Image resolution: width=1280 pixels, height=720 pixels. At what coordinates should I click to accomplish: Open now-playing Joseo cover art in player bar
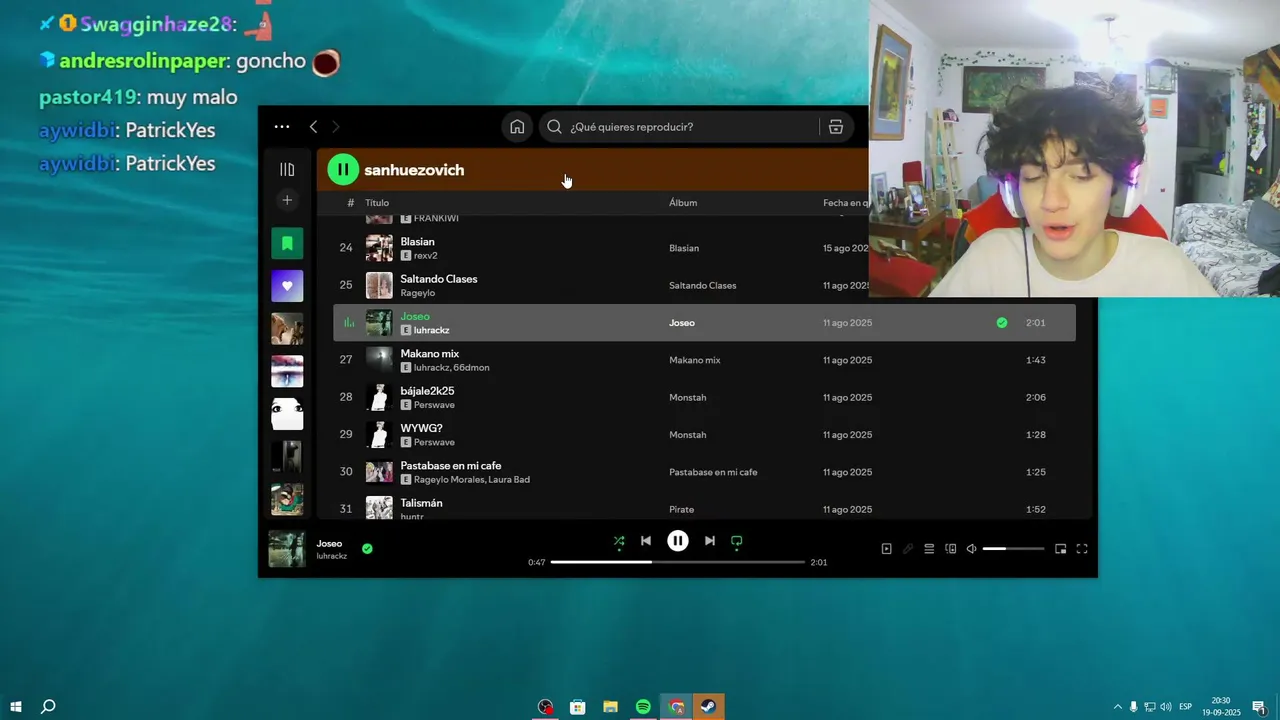287,549
